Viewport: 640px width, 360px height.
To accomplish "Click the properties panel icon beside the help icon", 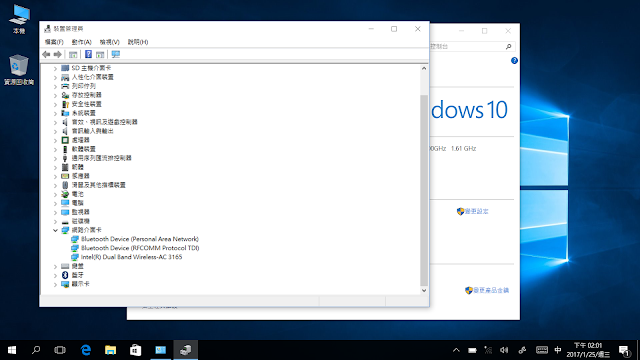I will click(100, 54).
